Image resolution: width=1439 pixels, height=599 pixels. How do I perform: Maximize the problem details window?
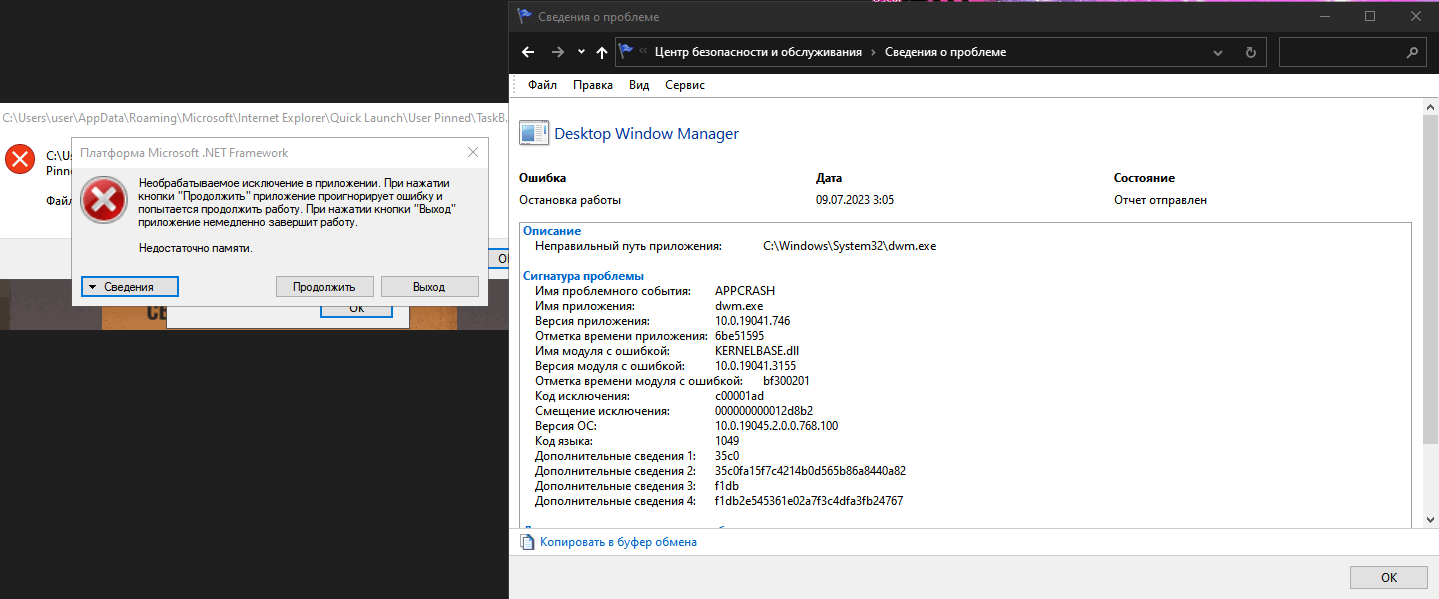(x=1370, y=16)
